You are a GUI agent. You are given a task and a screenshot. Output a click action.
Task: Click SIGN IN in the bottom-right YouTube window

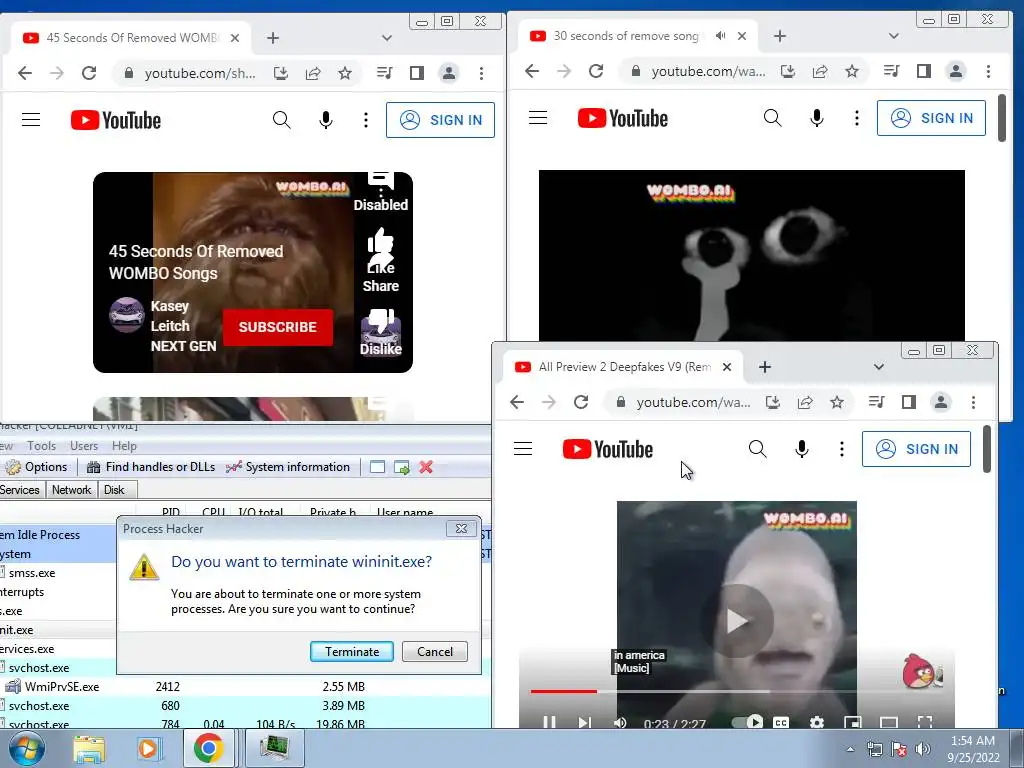916,449
